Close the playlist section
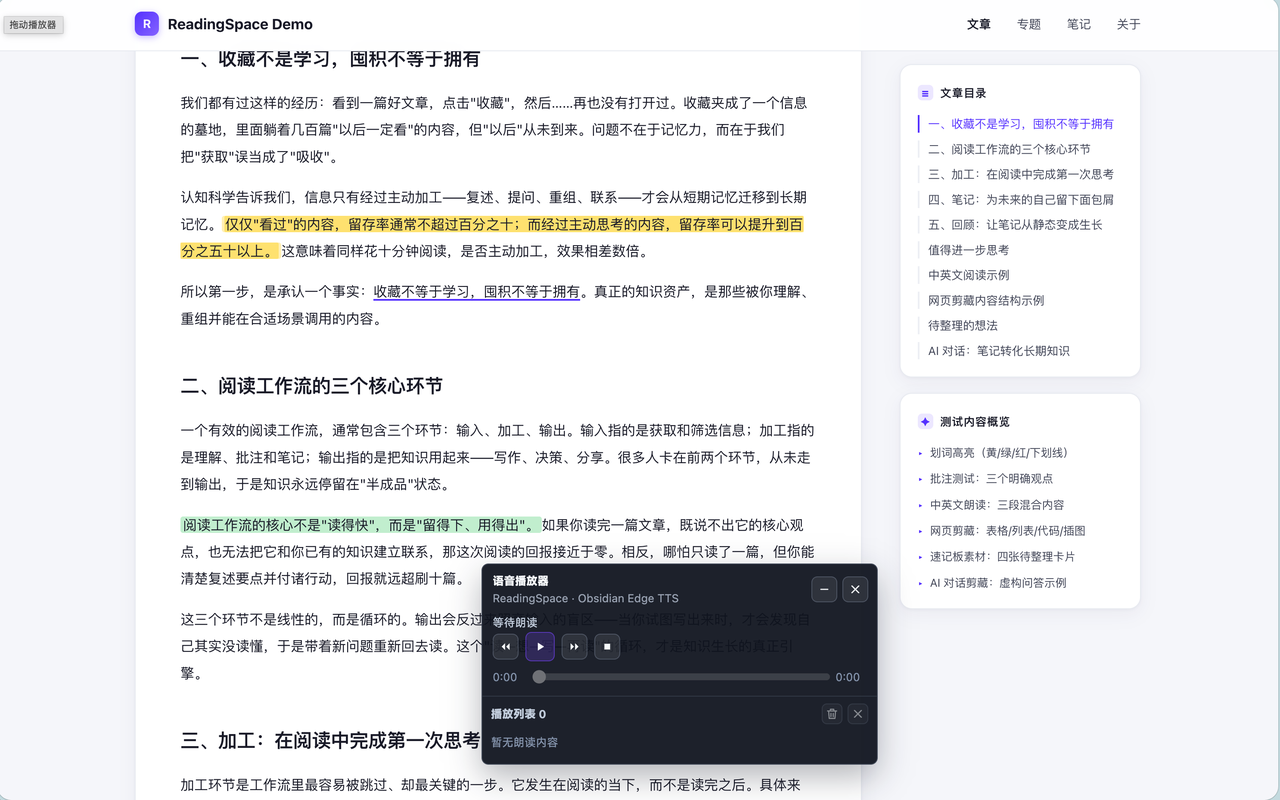 coord(858,714)
